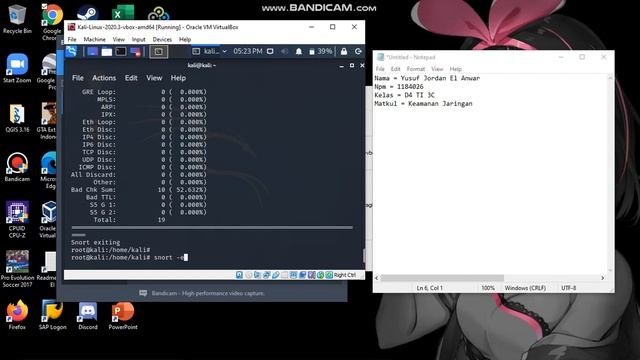The width and height of the screenshot is (640, 360).
Task: Select the Discord desktop icon
Action: (x=88, y=315)
